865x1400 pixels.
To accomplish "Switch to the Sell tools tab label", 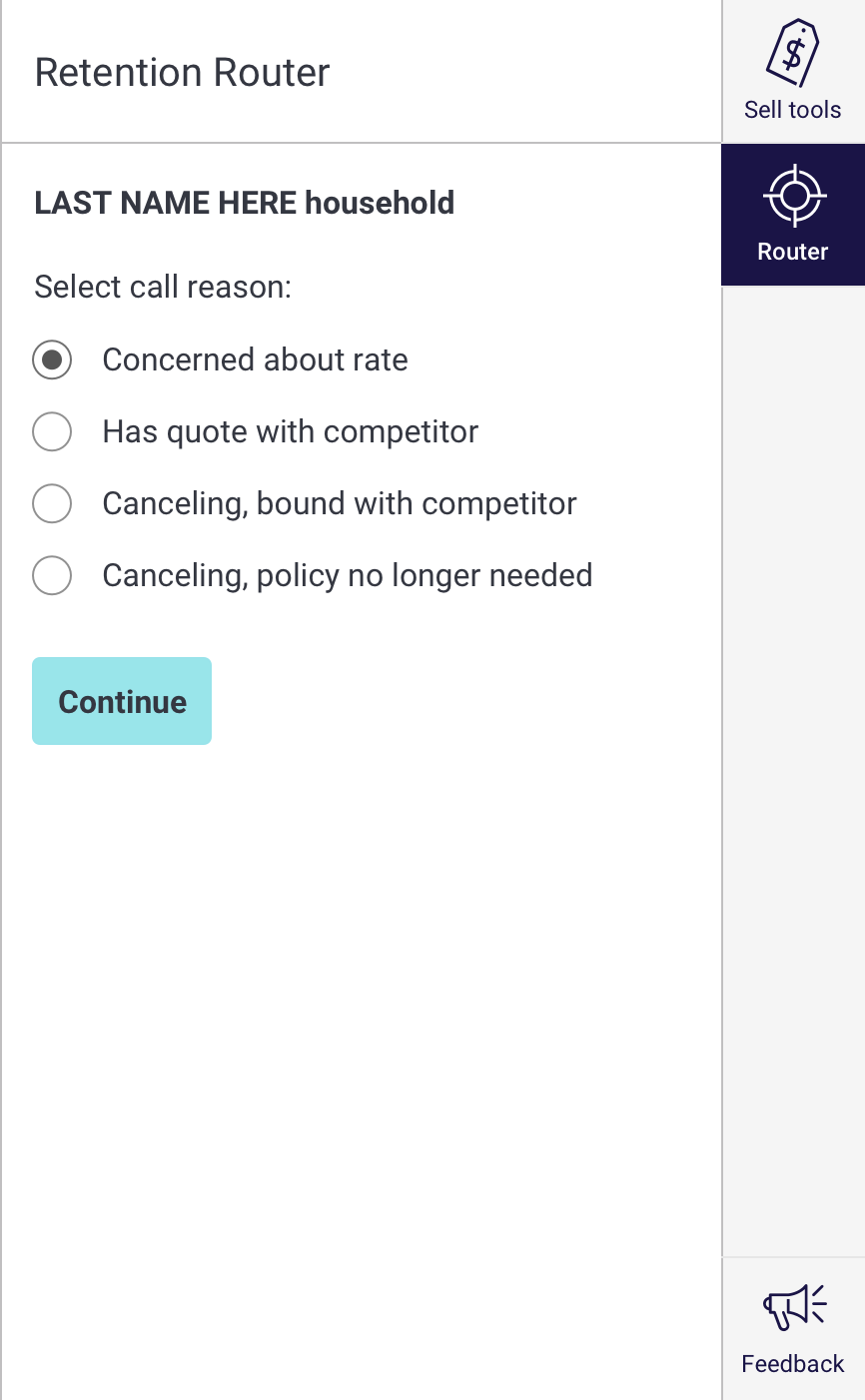I will point(792,110).
